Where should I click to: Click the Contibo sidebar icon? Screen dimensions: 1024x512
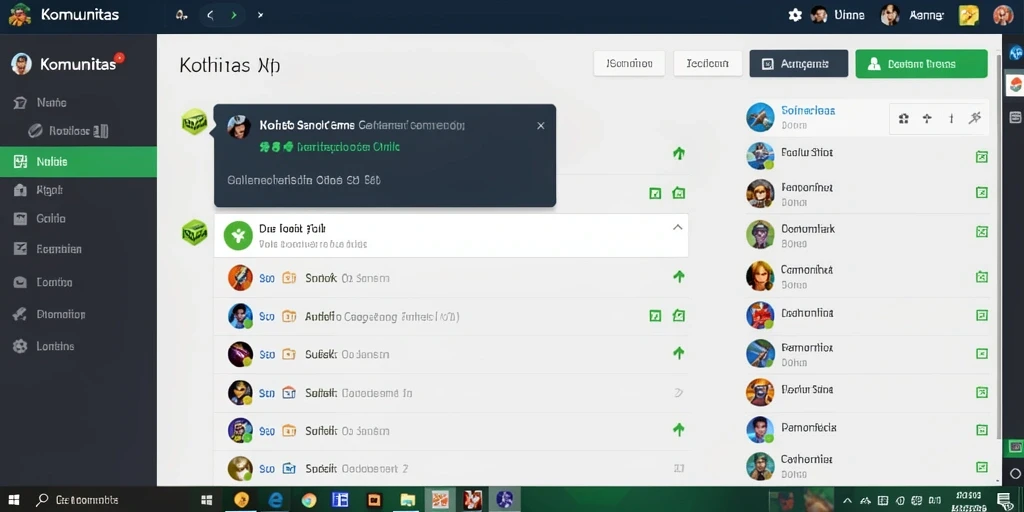coord(20,282)
